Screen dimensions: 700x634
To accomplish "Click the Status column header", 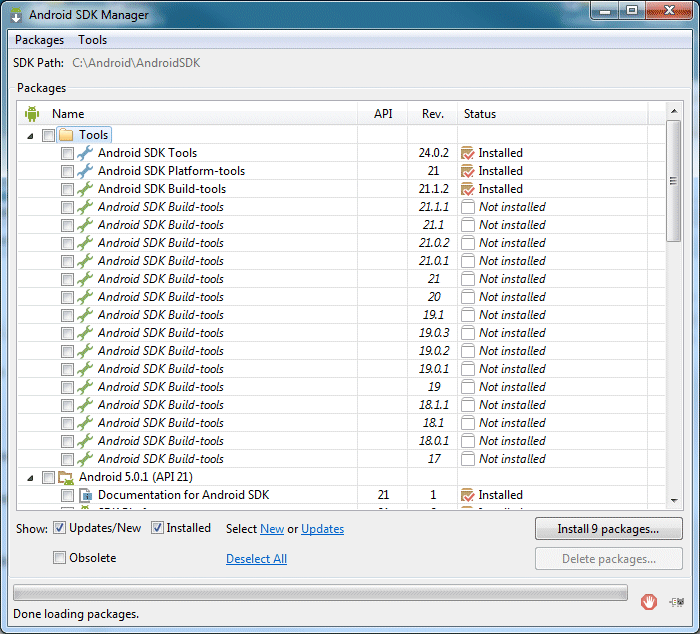I will [x=553, y=114].
